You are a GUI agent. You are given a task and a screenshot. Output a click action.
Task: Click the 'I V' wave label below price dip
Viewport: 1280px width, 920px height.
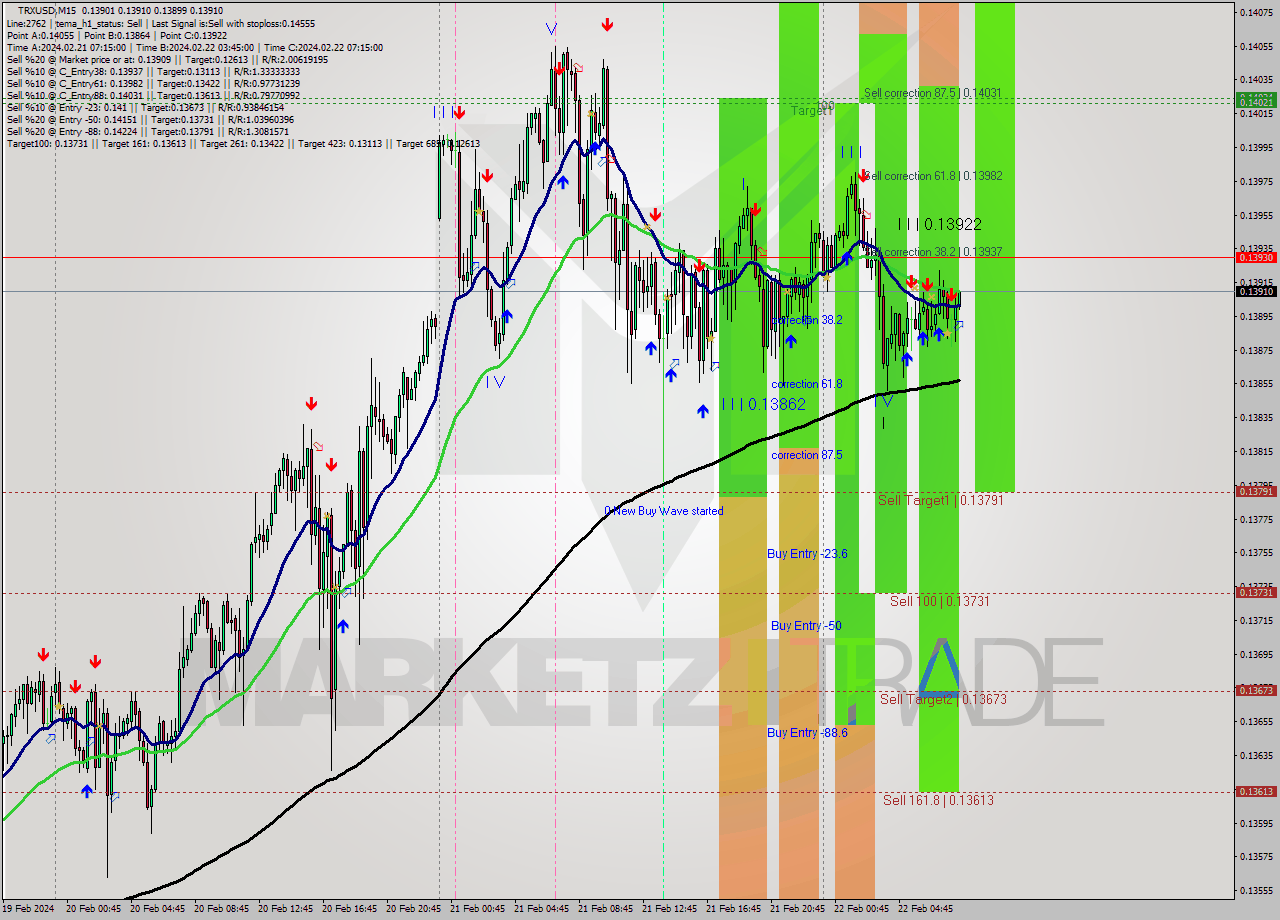click(496, 381)
